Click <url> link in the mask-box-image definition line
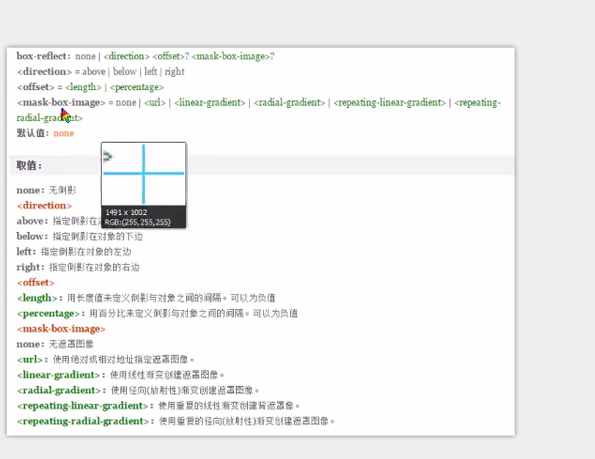Screen dimensions: 595x459 click(155, 102)
